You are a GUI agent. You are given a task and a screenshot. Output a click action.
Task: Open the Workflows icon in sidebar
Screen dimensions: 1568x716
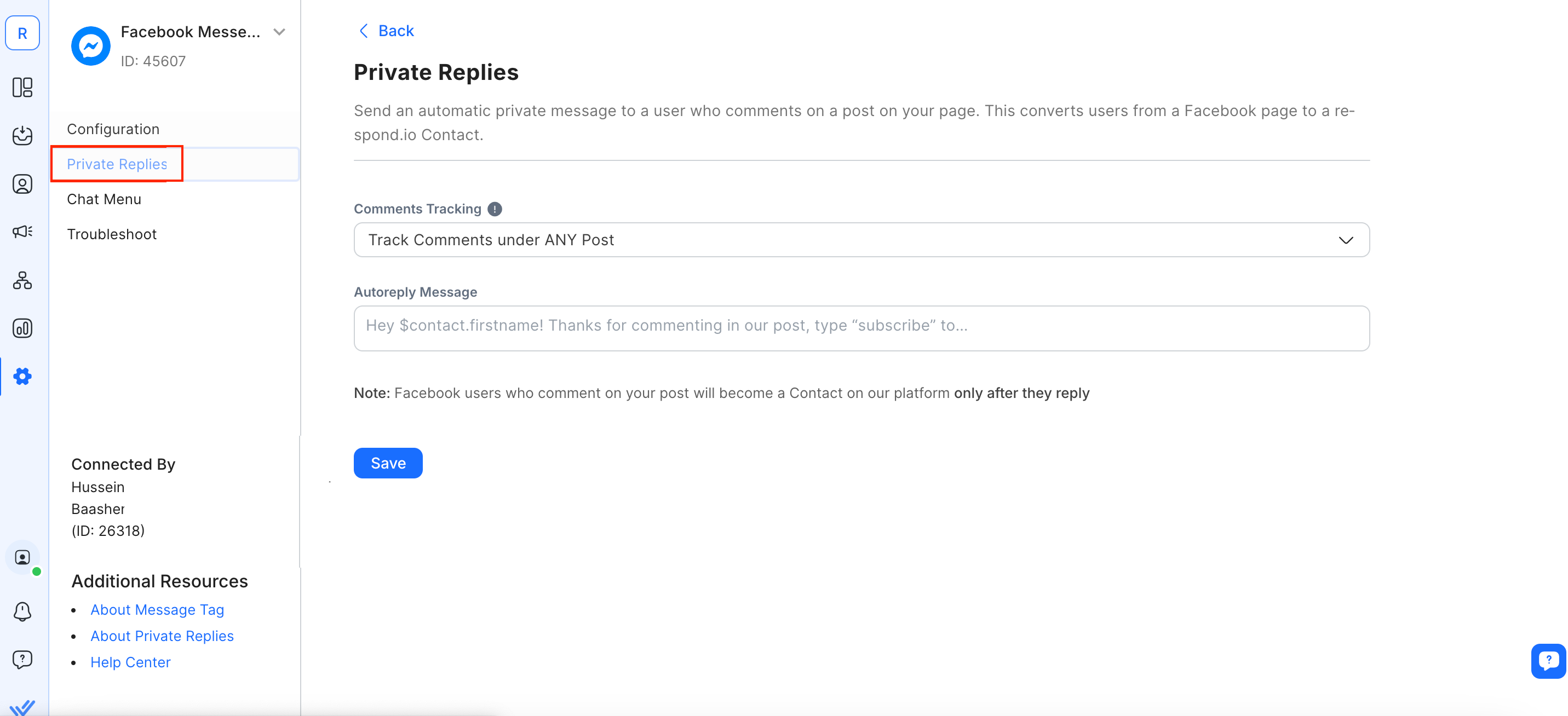22,280
